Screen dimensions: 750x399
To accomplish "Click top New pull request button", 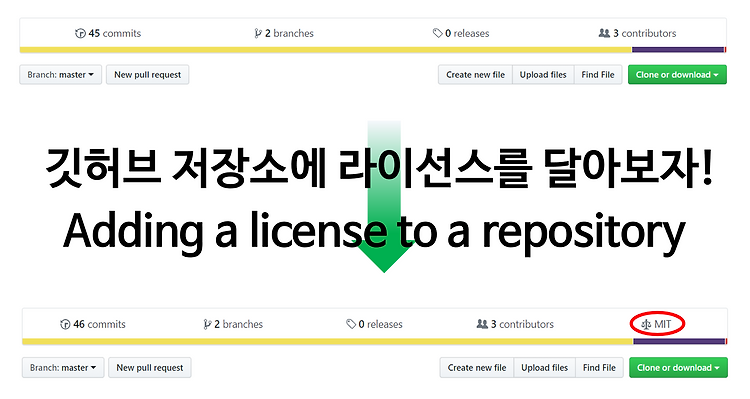I will tap(147, 75).
